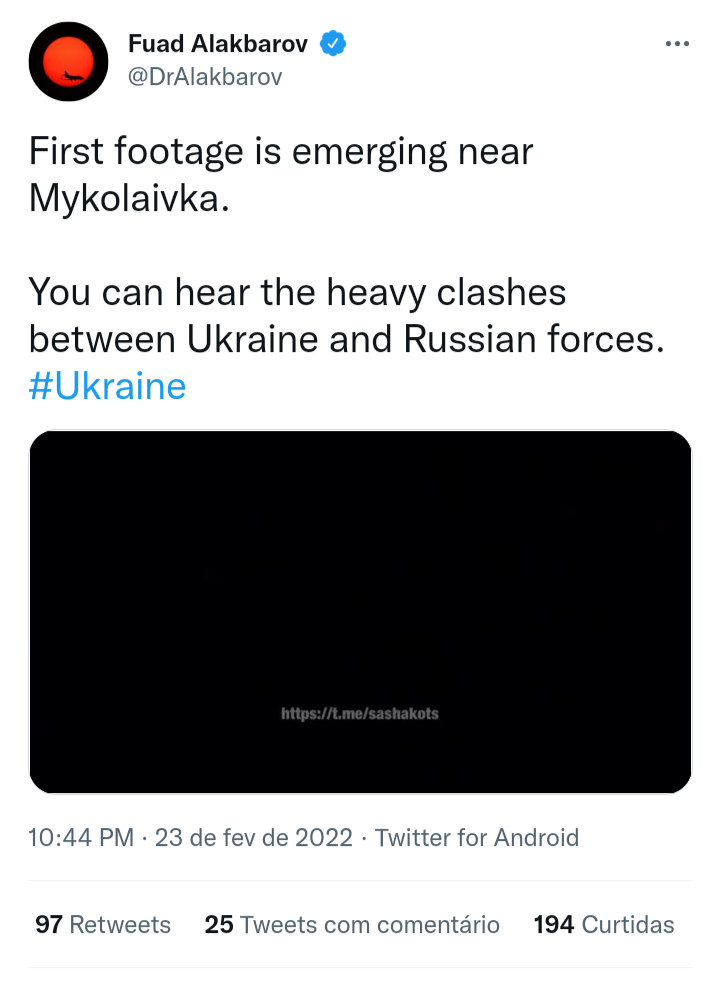Image resolution: width=720 pixels, height=982 pixels.
Task: Click the words 'Russian forces' in the tweet
Action: point(533,339)
